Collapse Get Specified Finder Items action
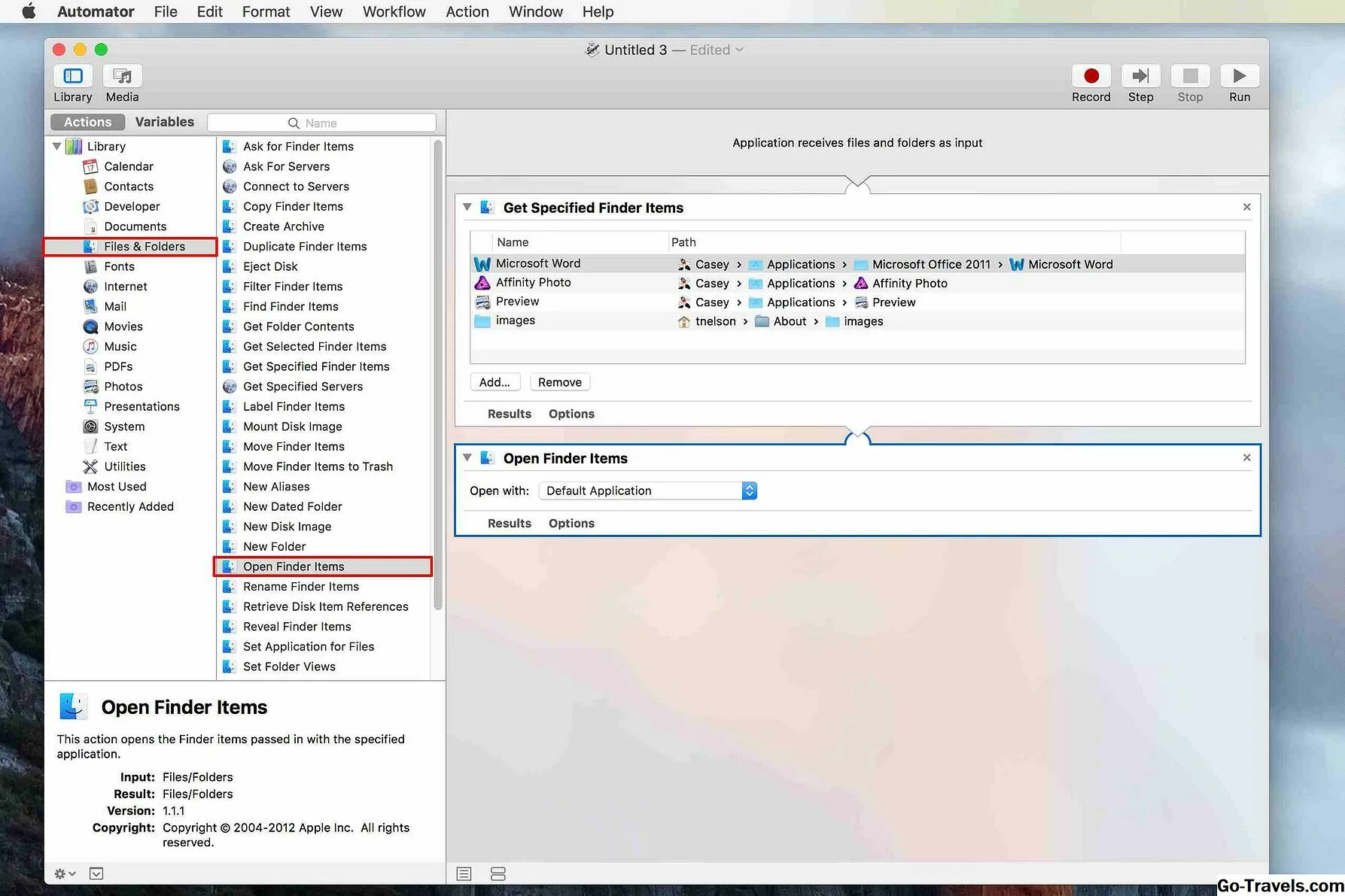 tap(467, 207)
